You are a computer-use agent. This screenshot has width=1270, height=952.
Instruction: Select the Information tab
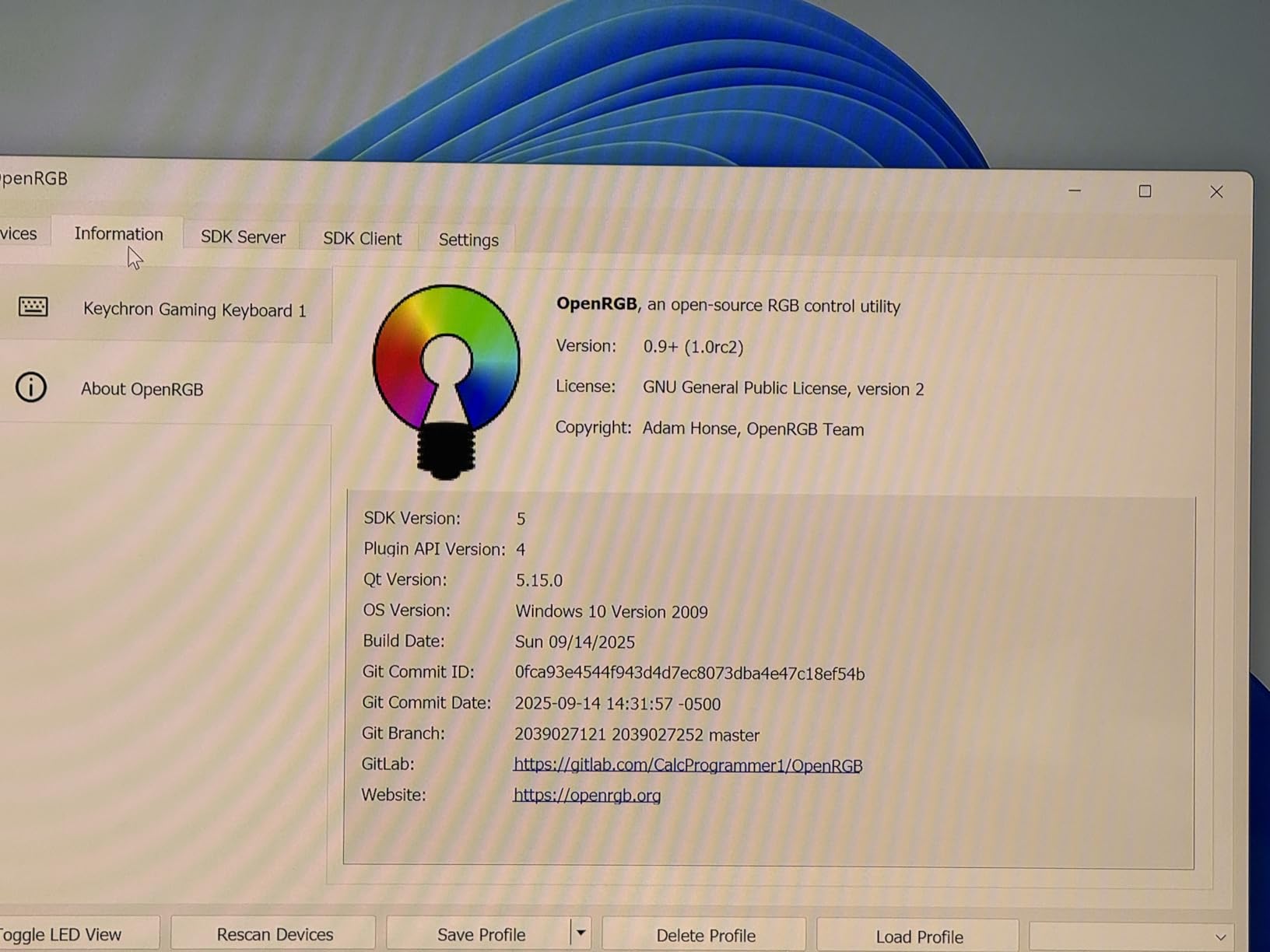pyautogui.click(x=118, y=234)
